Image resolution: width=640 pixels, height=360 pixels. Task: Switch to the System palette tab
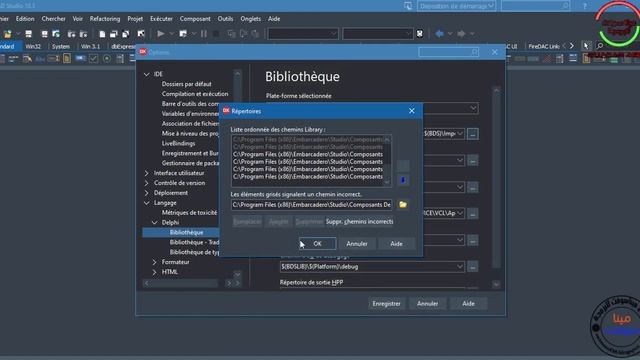[x=61, y=47]
